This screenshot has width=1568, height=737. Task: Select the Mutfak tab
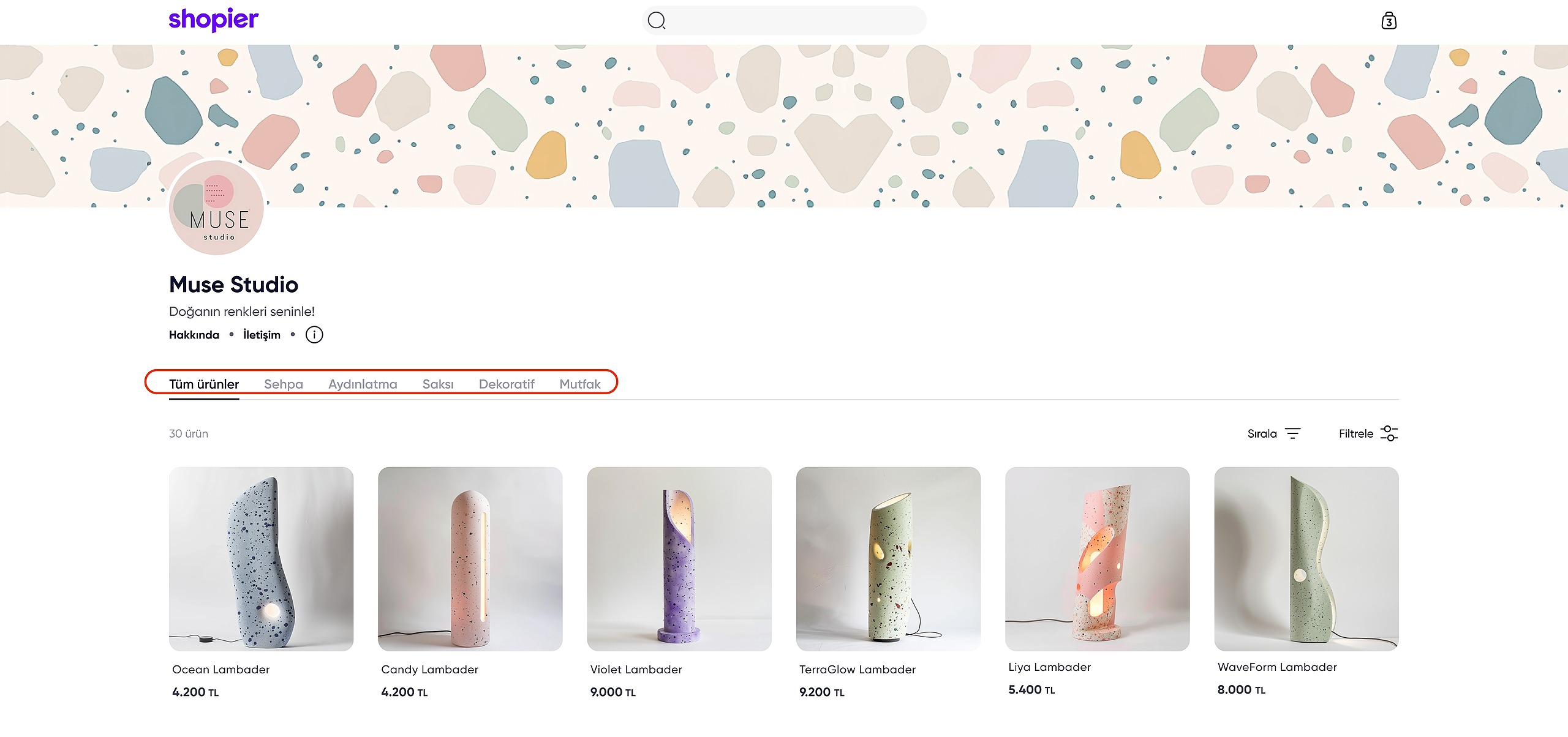[579, 384]
